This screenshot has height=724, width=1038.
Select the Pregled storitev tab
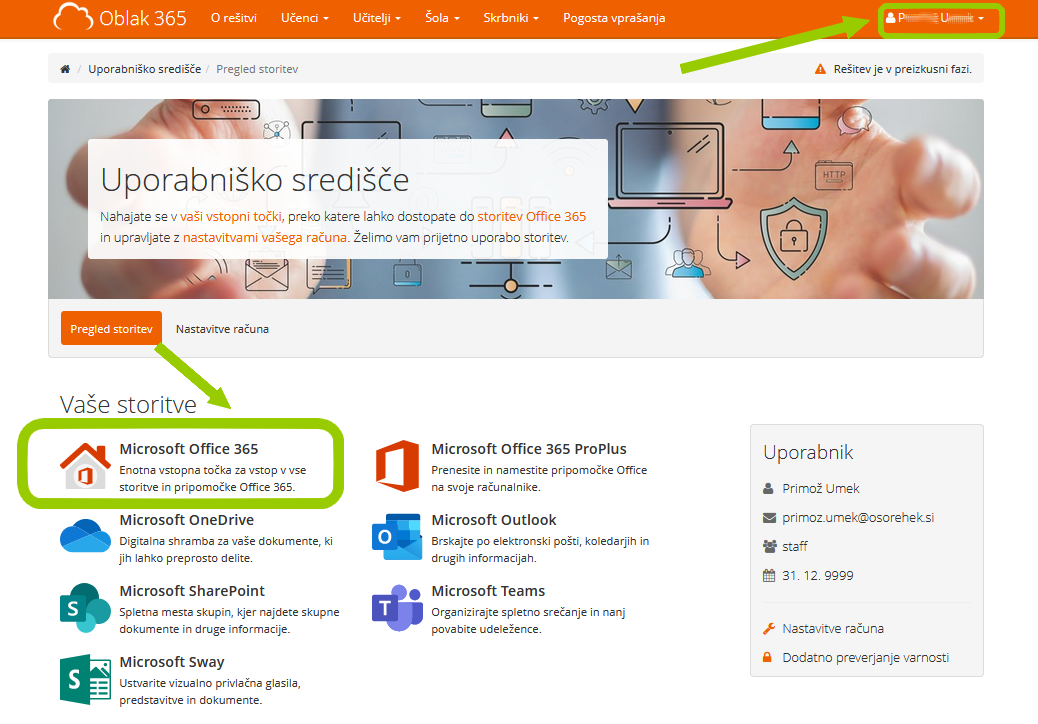(111, 328)
